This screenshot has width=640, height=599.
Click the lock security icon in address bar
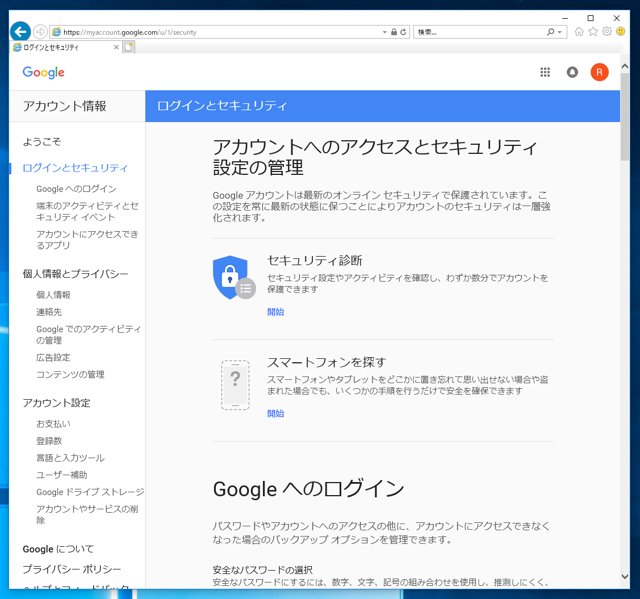pyautogui.click(x=394, y=32)
